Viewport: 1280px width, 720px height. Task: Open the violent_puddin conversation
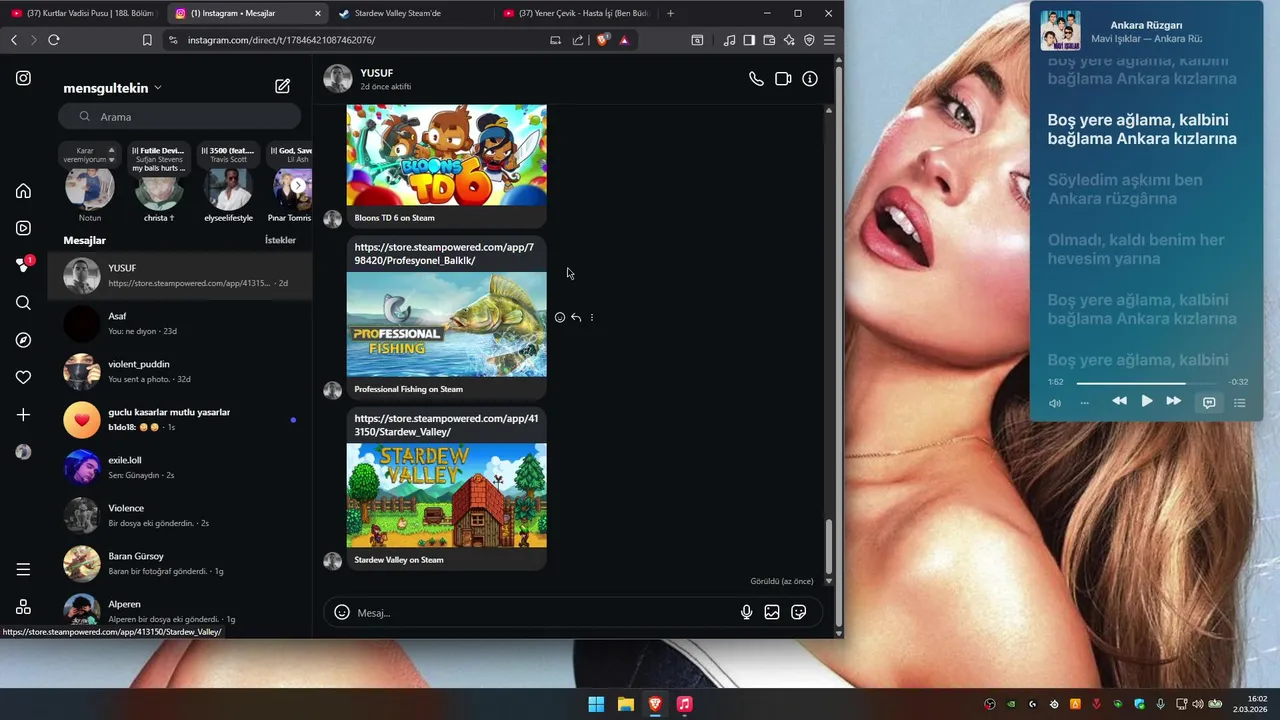click(180, 371)
